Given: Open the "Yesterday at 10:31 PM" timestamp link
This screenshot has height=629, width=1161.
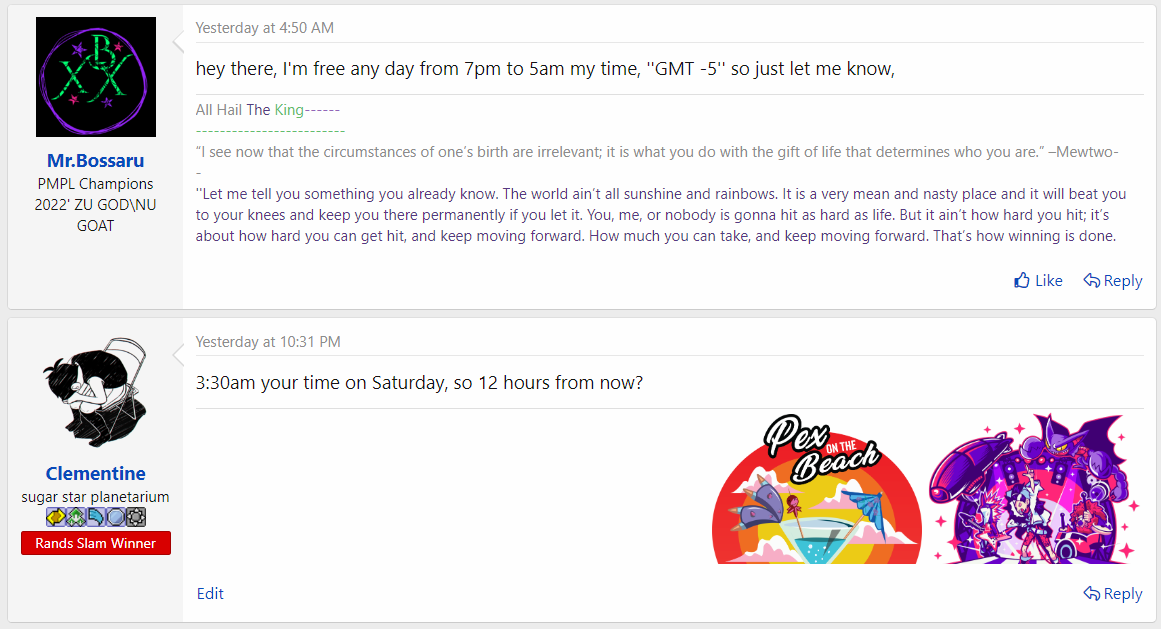Looking at the screenshot, I should 268,342.
